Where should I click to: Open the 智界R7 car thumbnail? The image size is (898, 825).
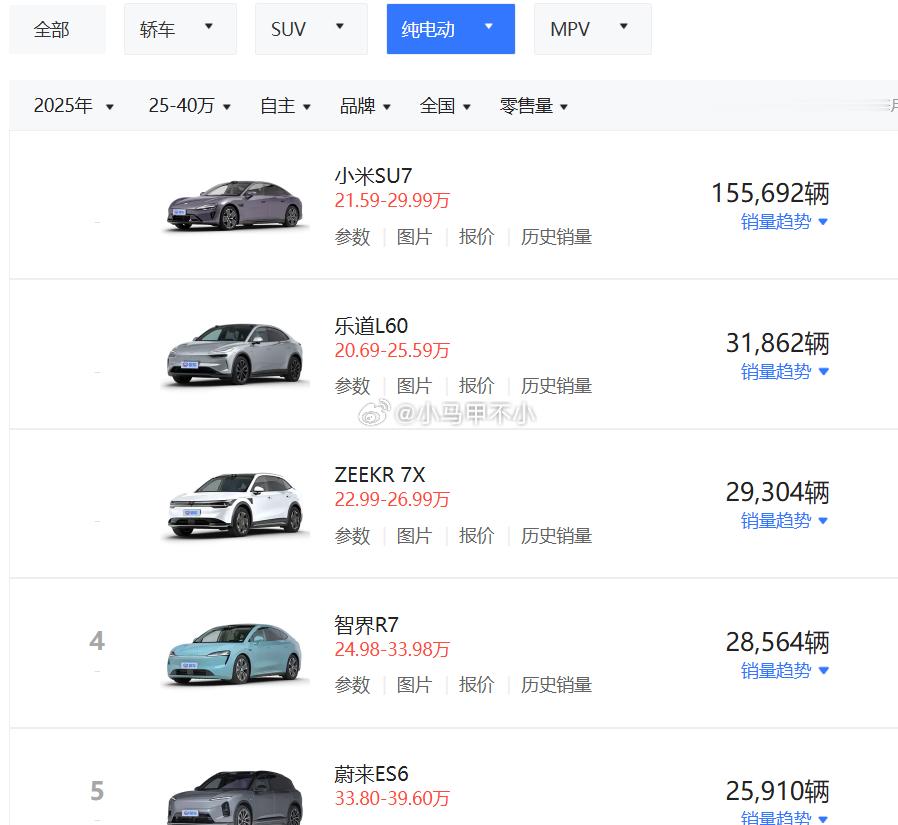point(235,654)
